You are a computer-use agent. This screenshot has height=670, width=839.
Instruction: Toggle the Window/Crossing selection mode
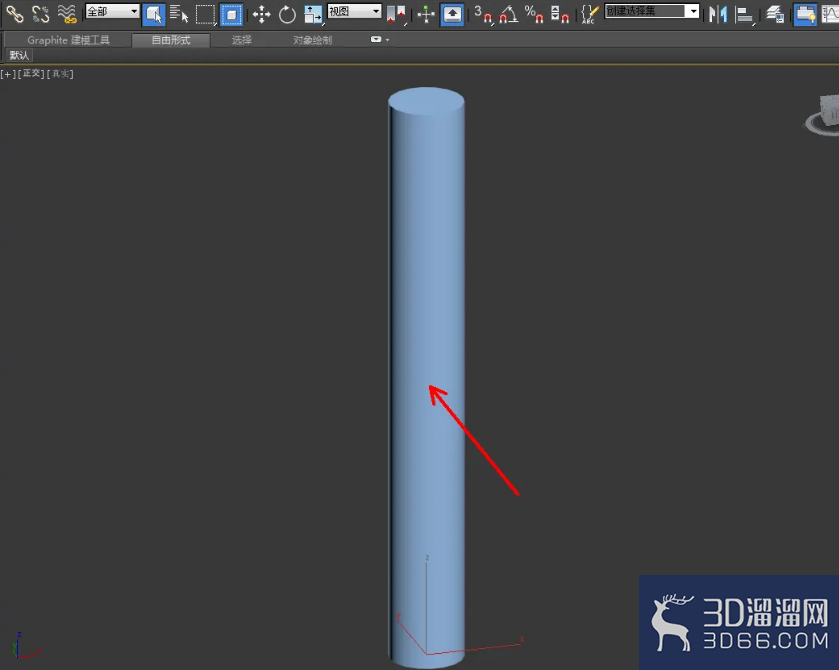pyautogui.click(x=231, y=14)
